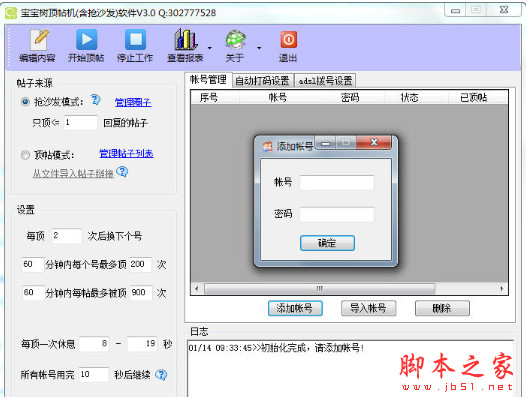This screenshot has width=526, height=398.
Task: Confirm with 确定 in 添加帐号 dialog
Action: coord(327,243)
